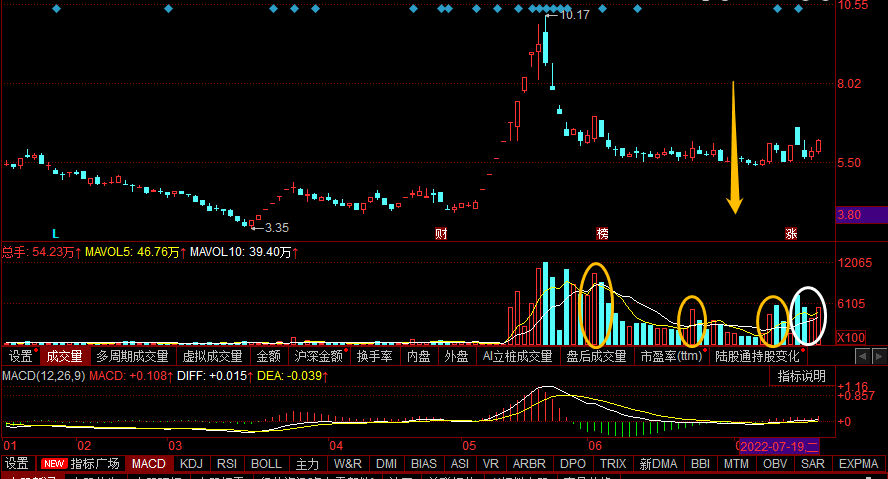Click the NEW badge beside 指标广场
This screenshot has width=888, height=479.
point(53,464)
